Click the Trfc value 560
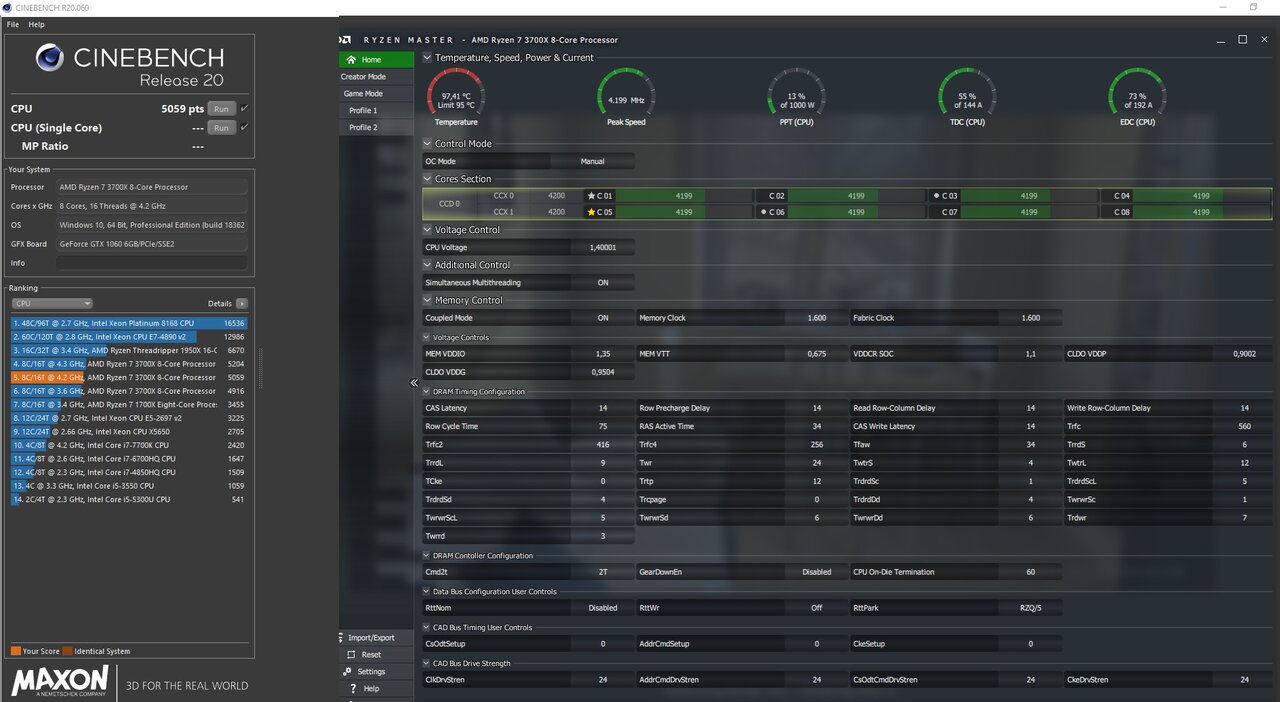The width and height of the screenshot is (1280, 702). point(1245,426)
